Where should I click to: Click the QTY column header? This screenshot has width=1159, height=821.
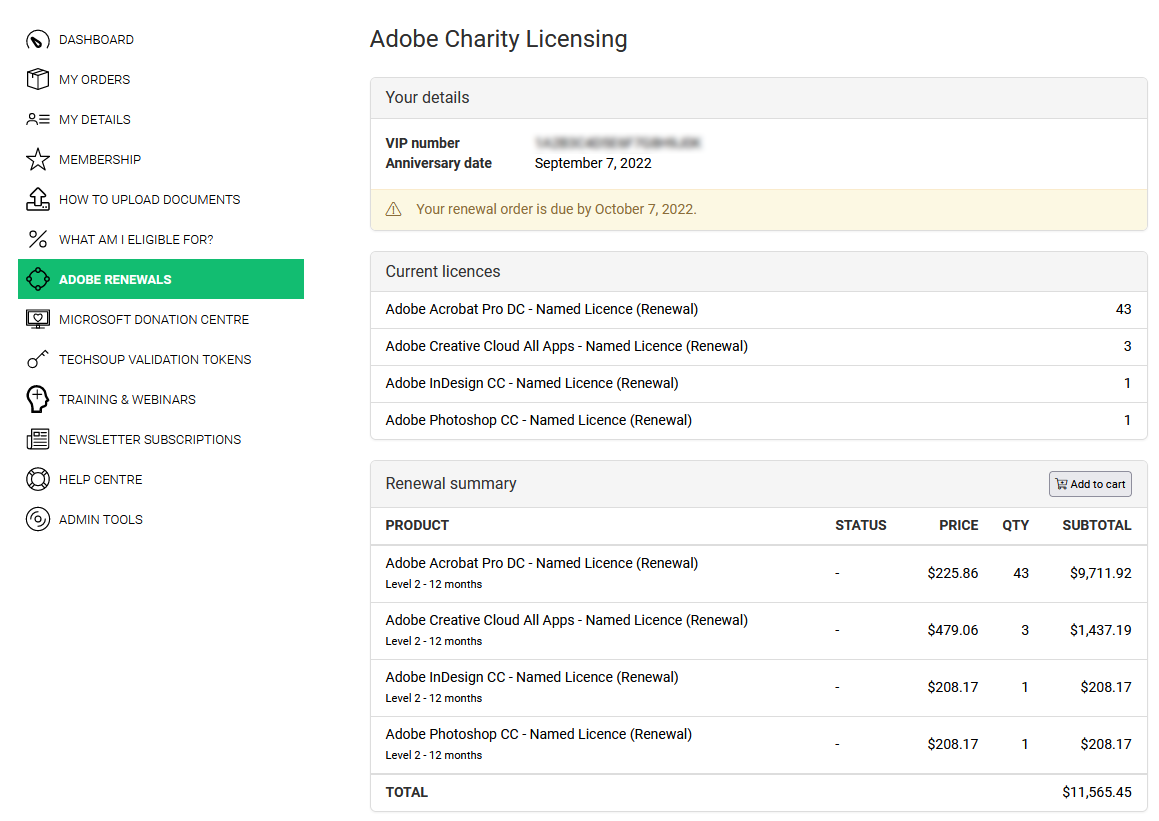pos(1016,525)
